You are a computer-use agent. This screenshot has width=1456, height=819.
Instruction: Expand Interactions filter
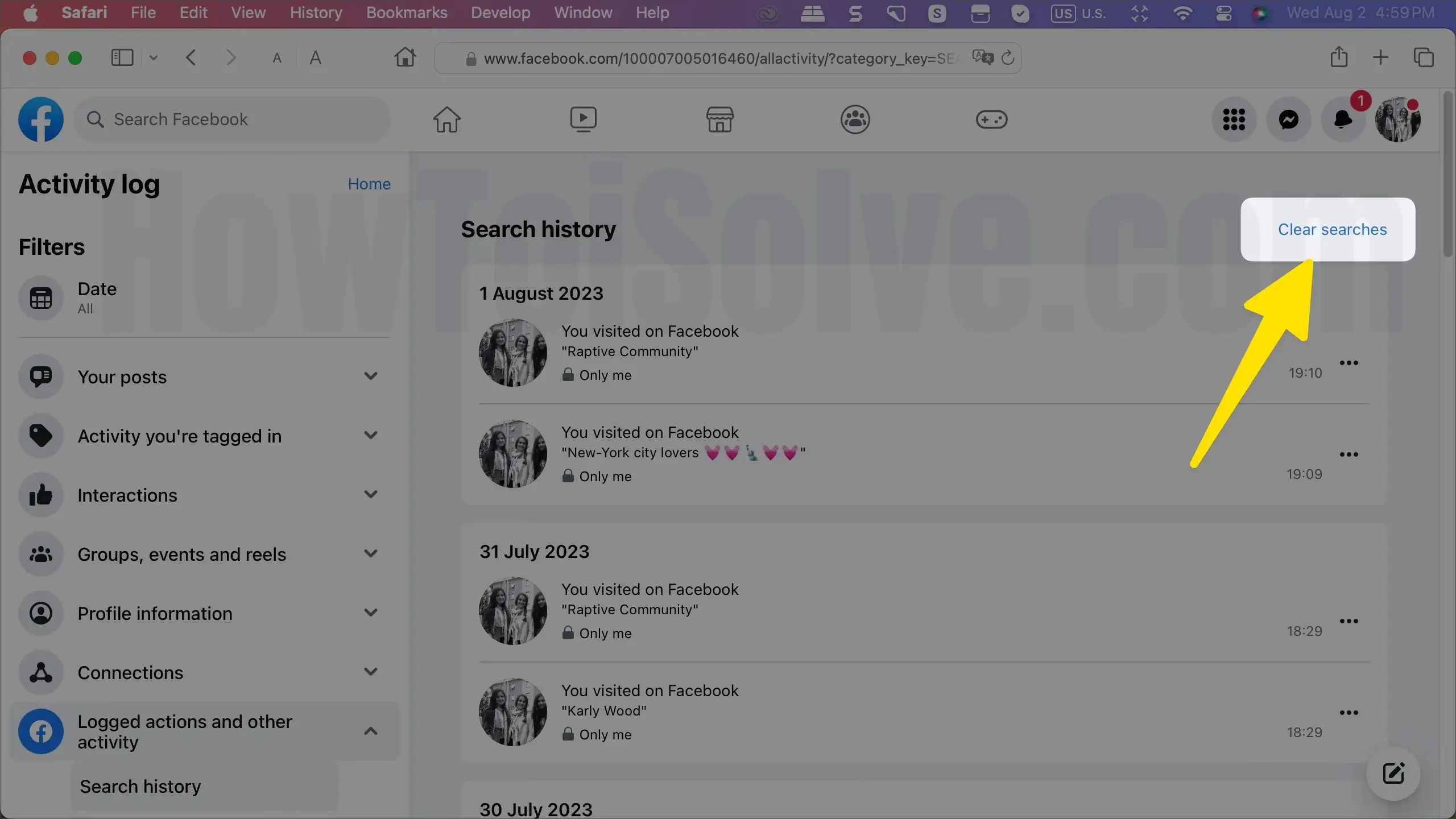[x=371, y=494]
